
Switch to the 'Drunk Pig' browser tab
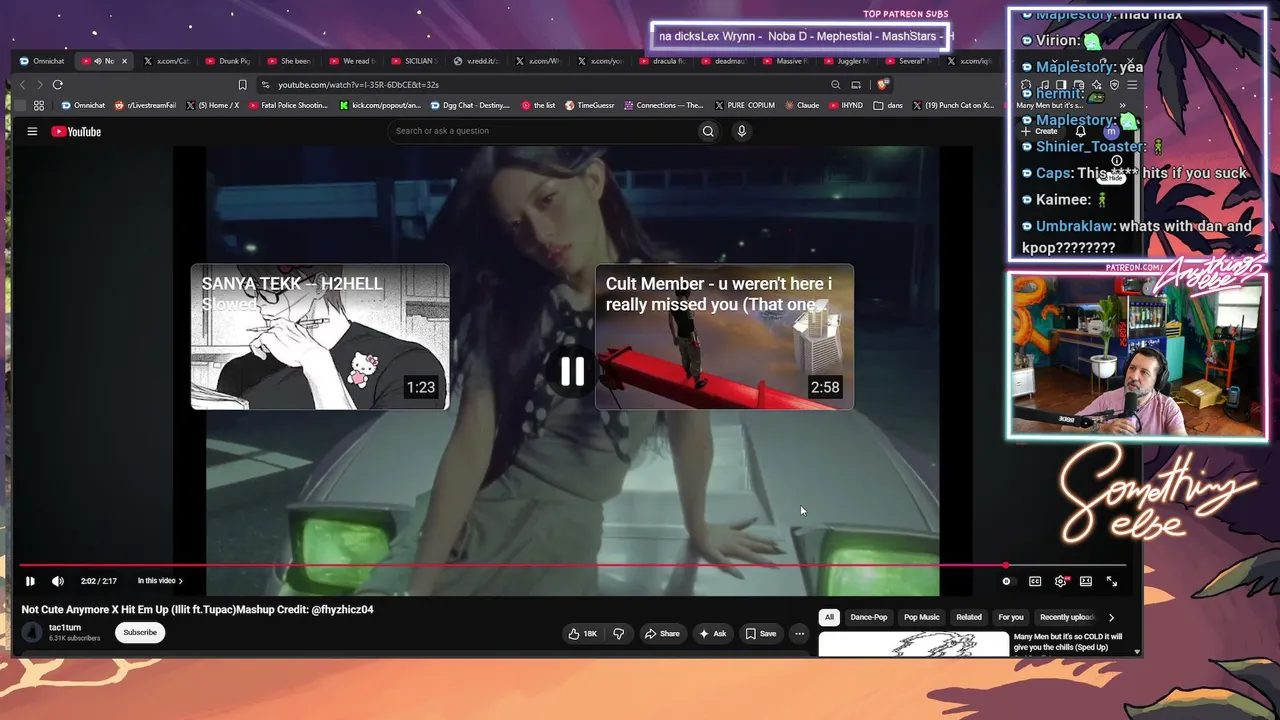(x=229, y=61)
